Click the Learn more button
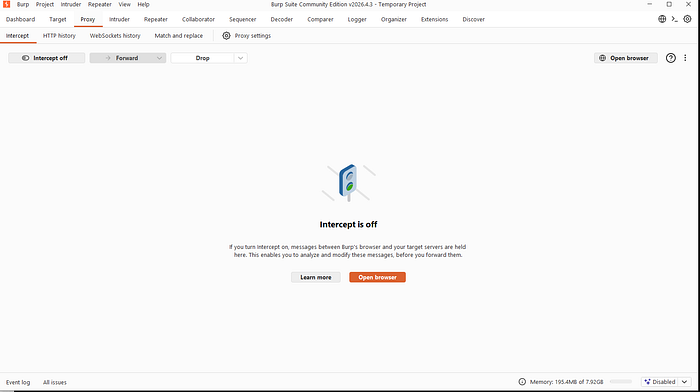 point(316,277)
